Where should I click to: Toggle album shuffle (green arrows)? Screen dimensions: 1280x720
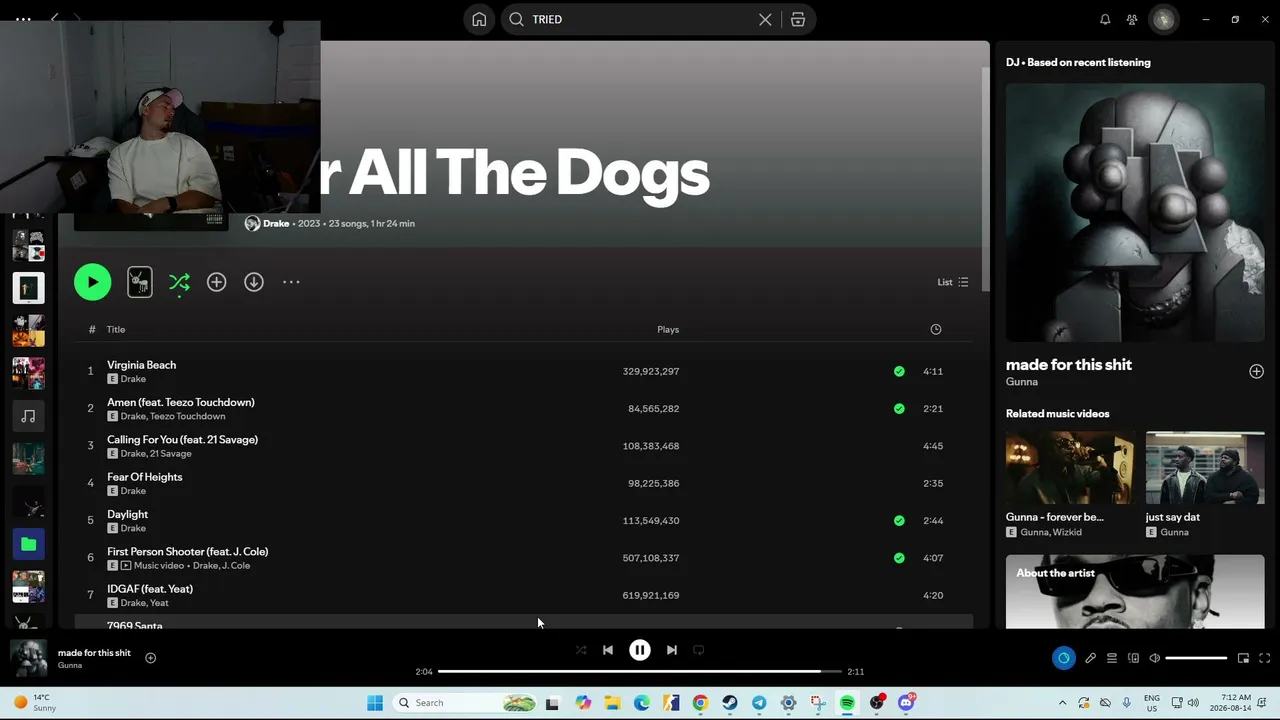[x=179, y=283]
